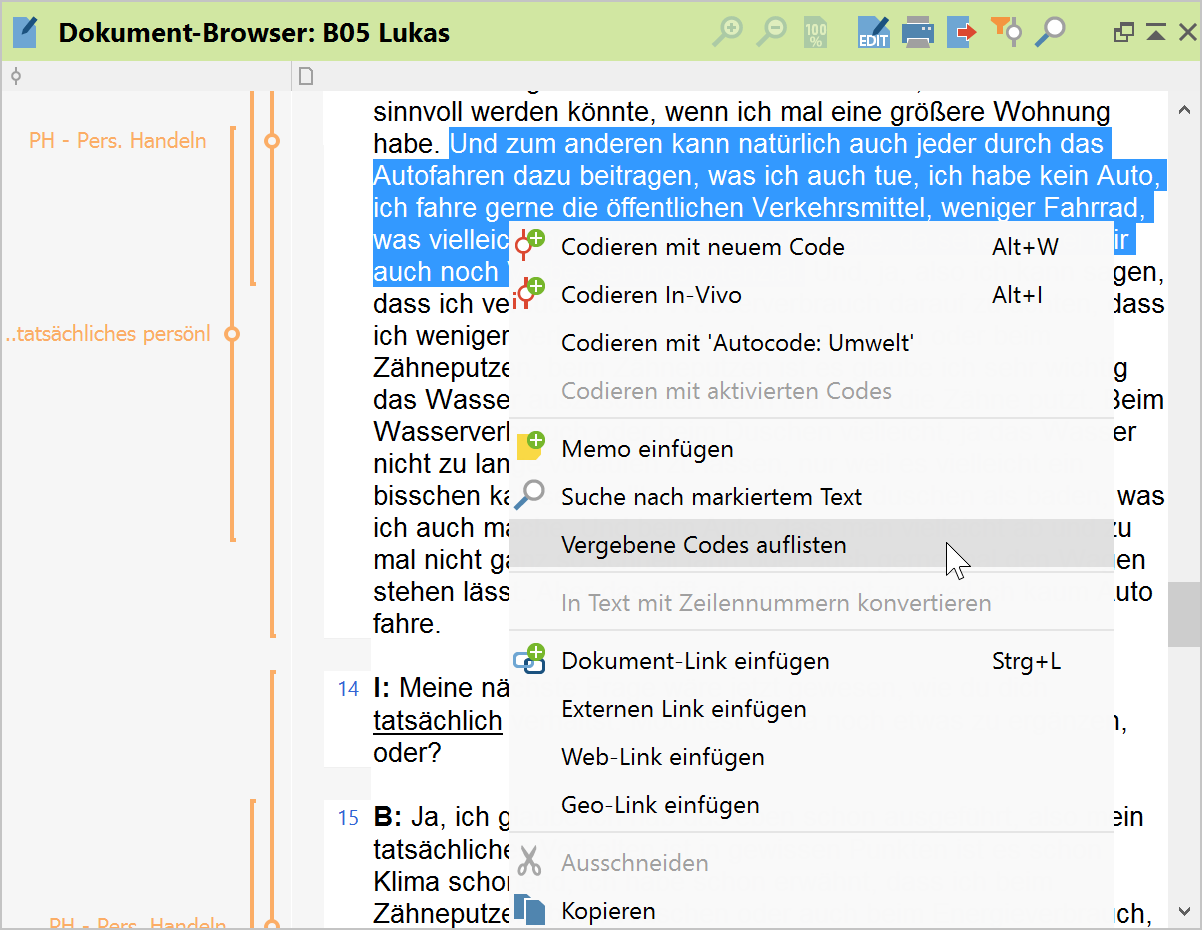Collapse the Dokument-Browser panel with the upward arrow
Viewport: 1202px width, 930px height.
[1156, 33]
